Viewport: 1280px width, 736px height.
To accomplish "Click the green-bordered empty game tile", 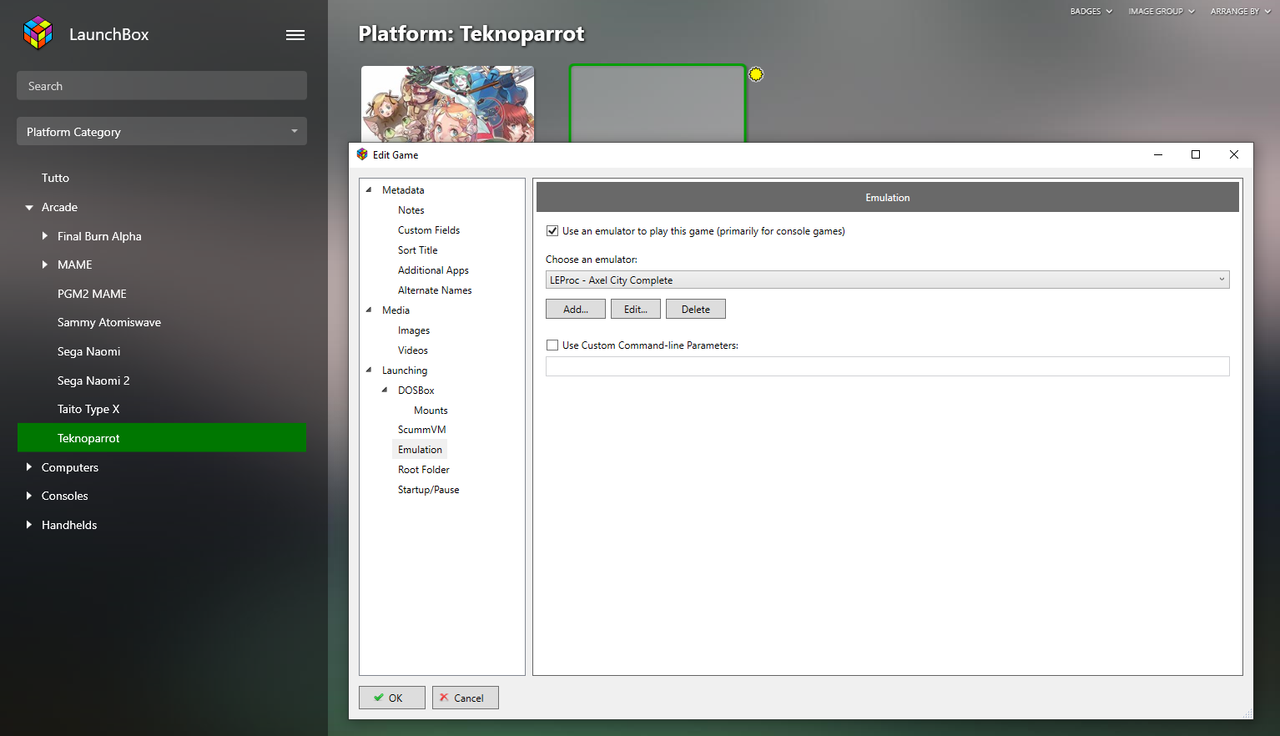I will (x=658, y=104).
